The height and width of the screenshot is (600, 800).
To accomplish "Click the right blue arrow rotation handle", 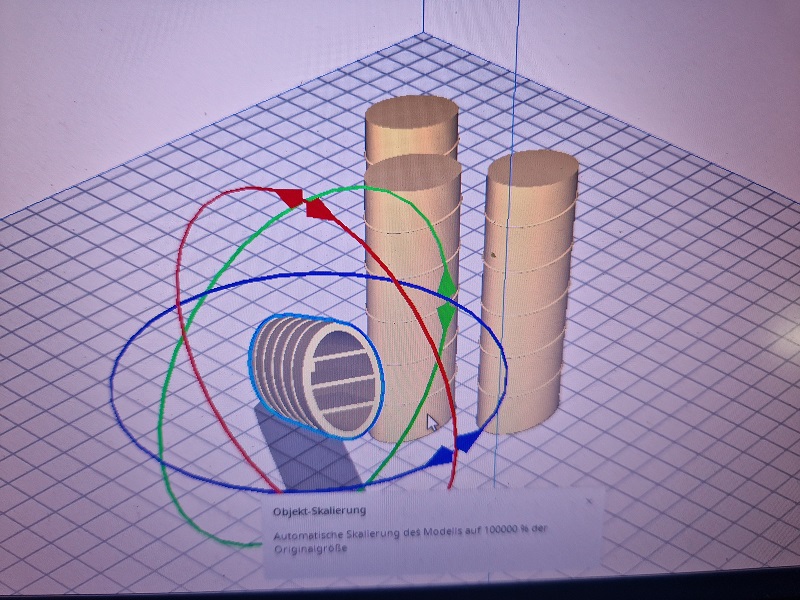I will point(468,442).
